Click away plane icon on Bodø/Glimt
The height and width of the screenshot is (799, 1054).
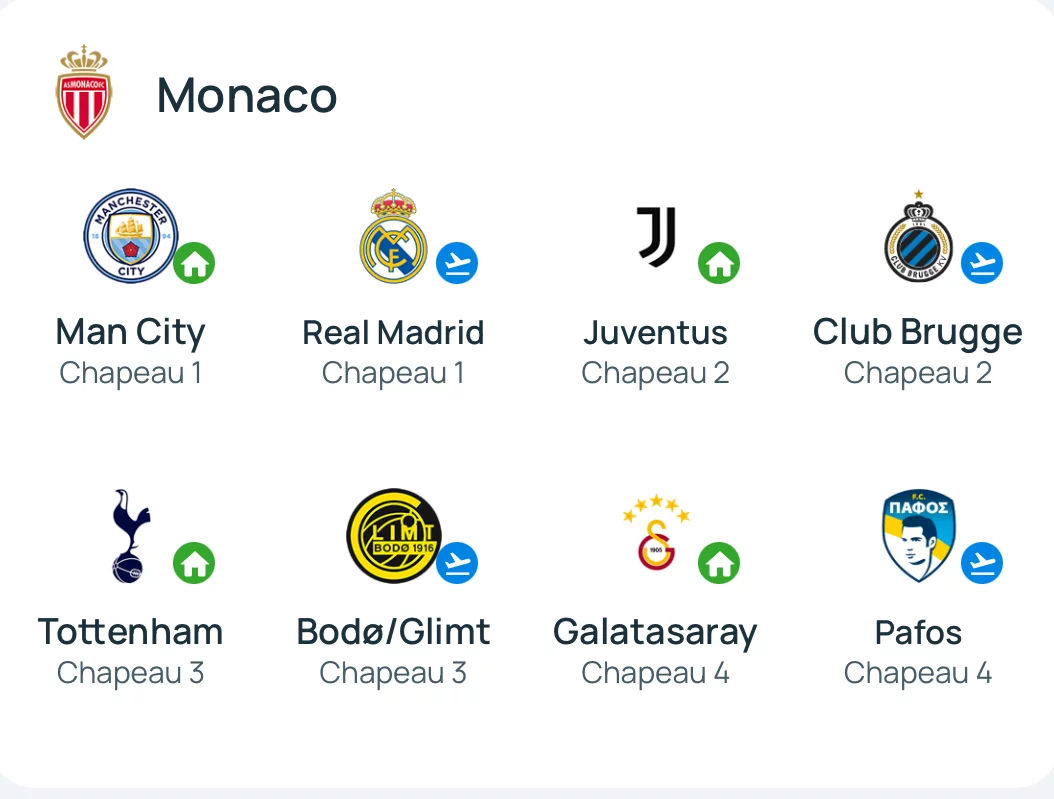click(x=457, y=562)
